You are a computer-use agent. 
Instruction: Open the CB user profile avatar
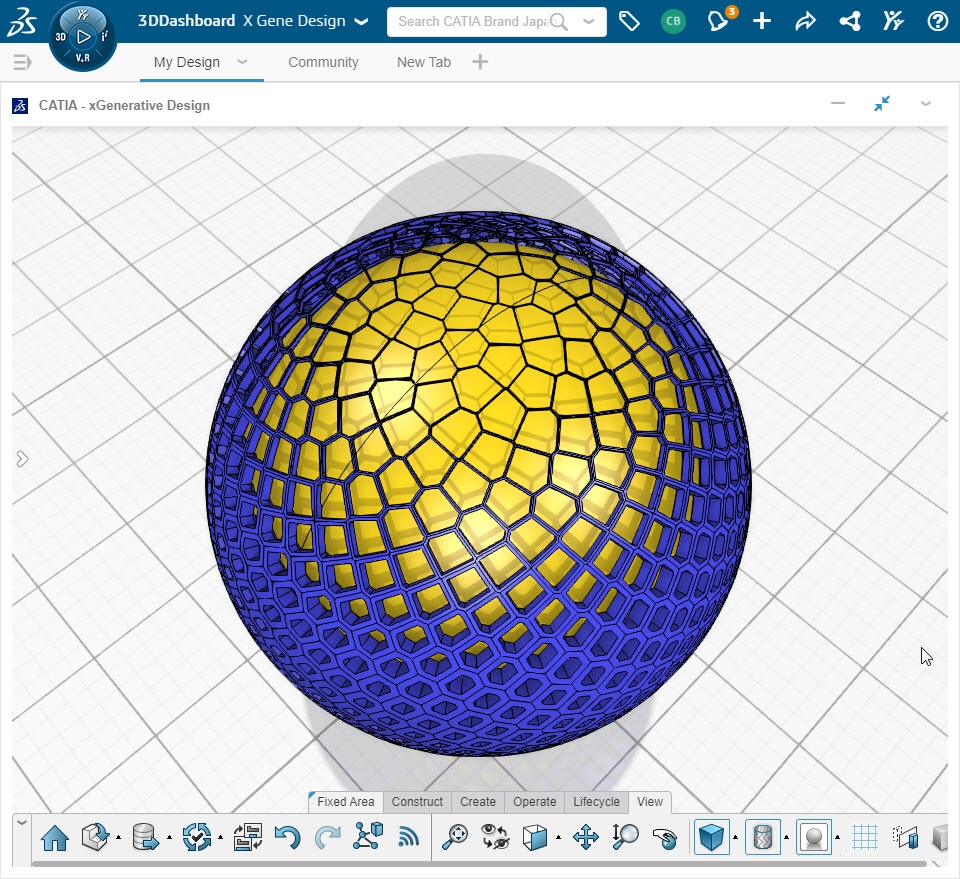pyautogui.click(x=673, y=21)
